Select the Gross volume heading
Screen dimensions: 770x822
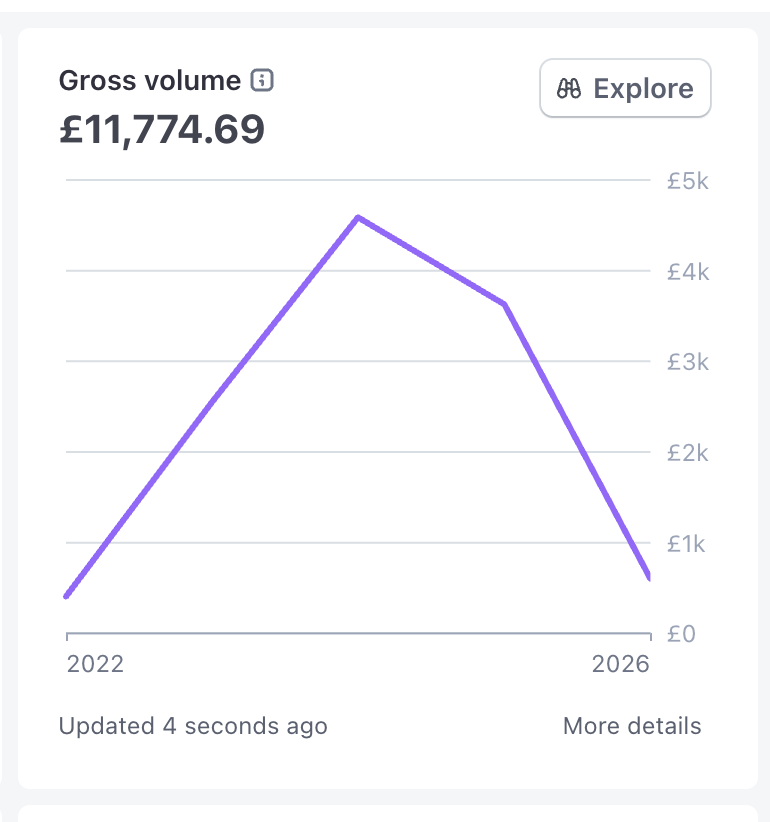(150, 81)
